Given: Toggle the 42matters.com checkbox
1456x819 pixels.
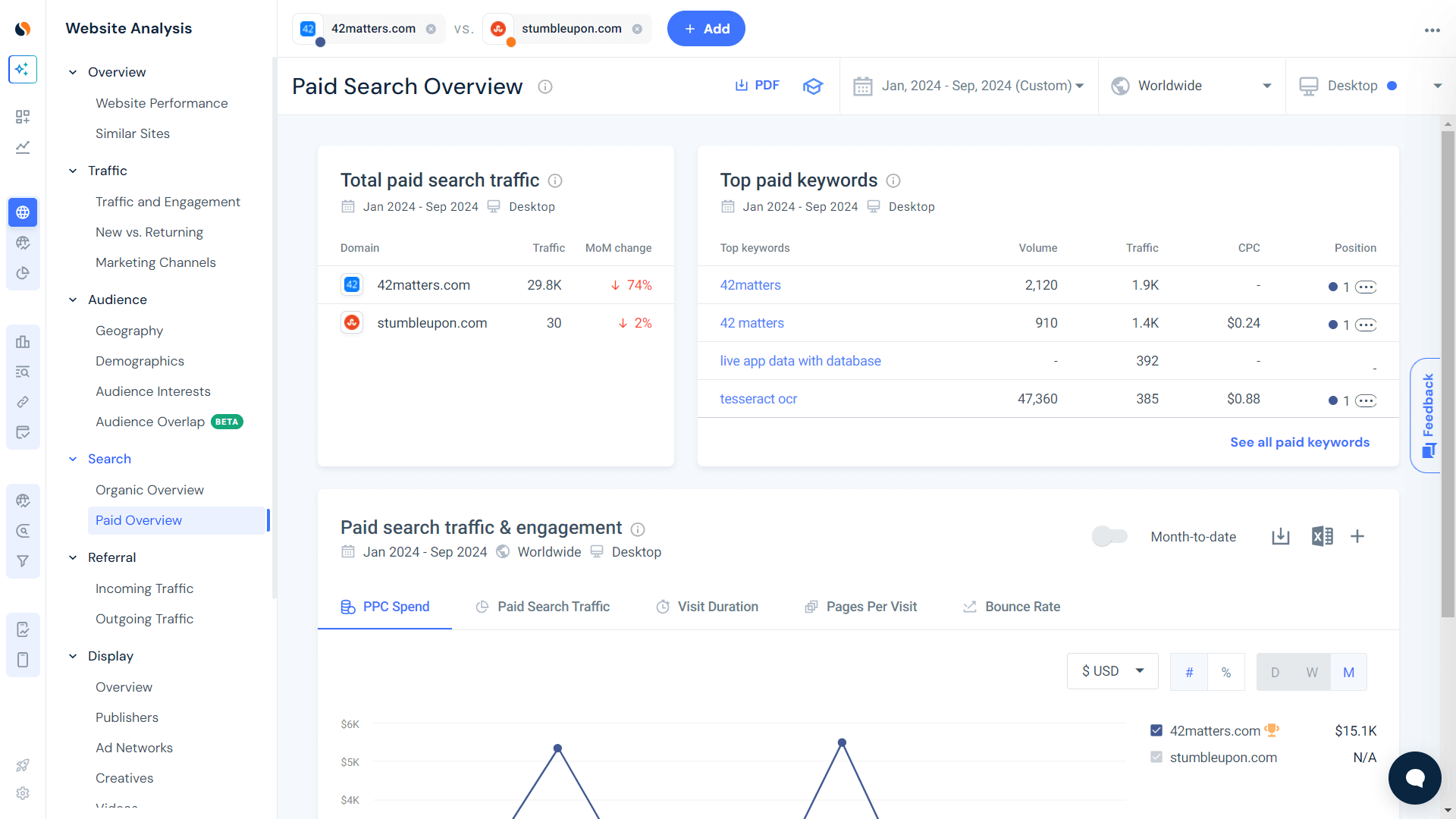Looking at the screenshot, I should coord(1156,730).
